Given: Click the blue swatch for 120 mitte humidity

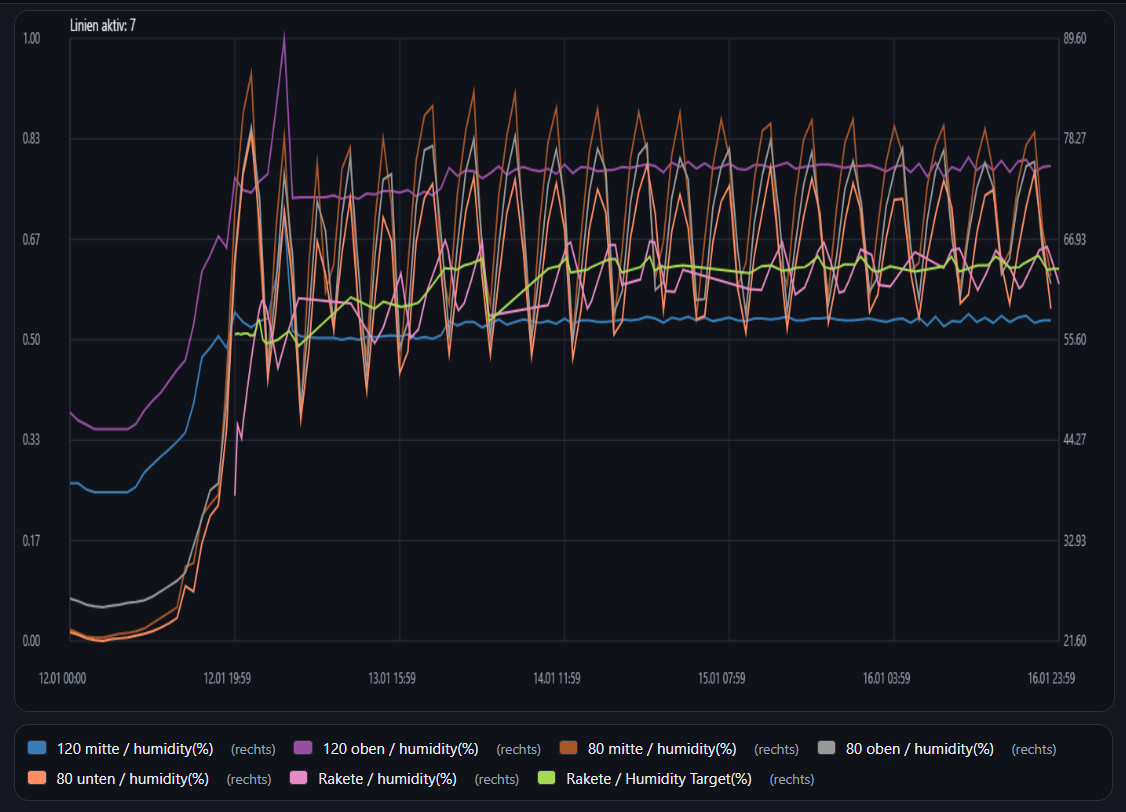Looking at the screenshot, I should coord(38,748).
